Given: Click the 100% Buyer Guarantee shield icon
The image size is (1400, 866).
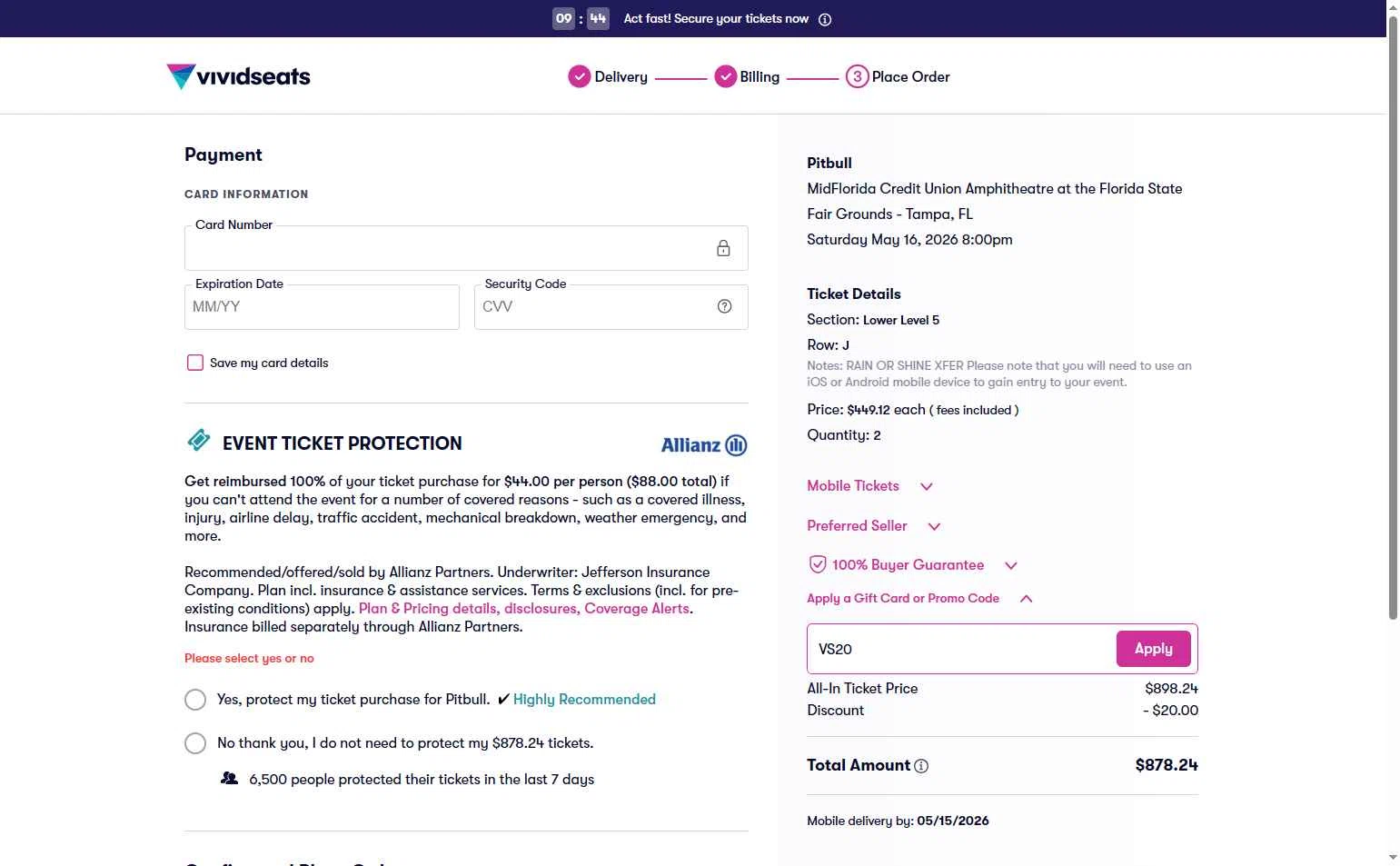Looking at the screenshot, I should click(818, 564).
